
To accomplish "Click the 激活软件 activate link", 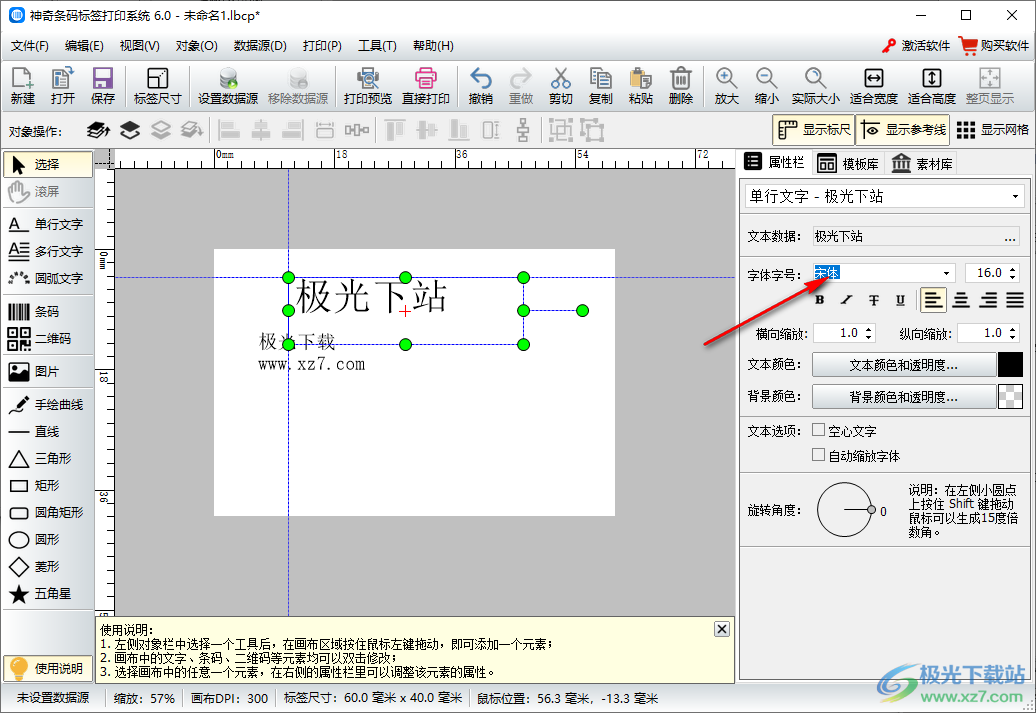I will [916, 46].
